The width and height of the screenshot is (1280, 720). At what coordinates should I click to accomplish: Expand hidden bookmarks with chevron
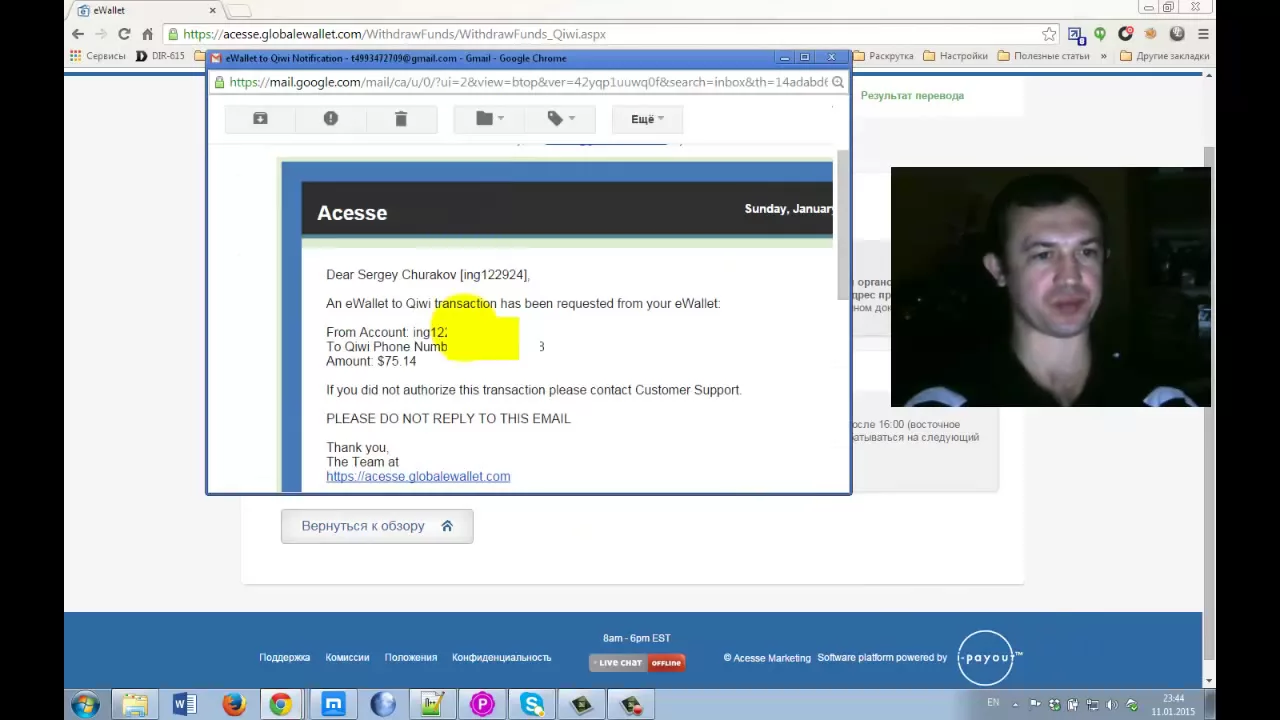click(x=1103, y=56)
